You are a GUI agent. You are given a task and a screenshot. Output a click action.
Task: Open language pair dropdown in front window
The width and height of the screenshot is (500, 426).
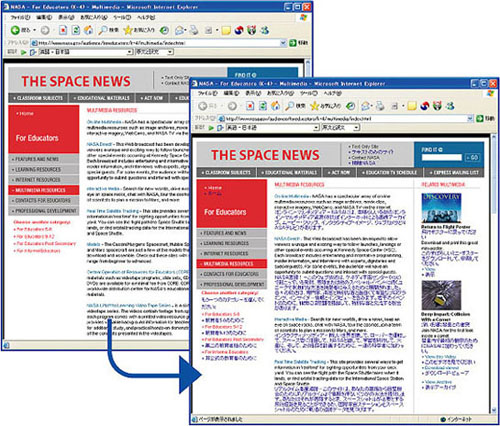tap(316, 127)
